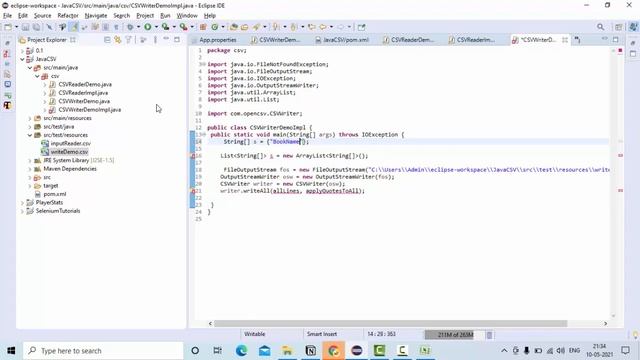Expand the SeleniumTutorials project

(22, 211)
